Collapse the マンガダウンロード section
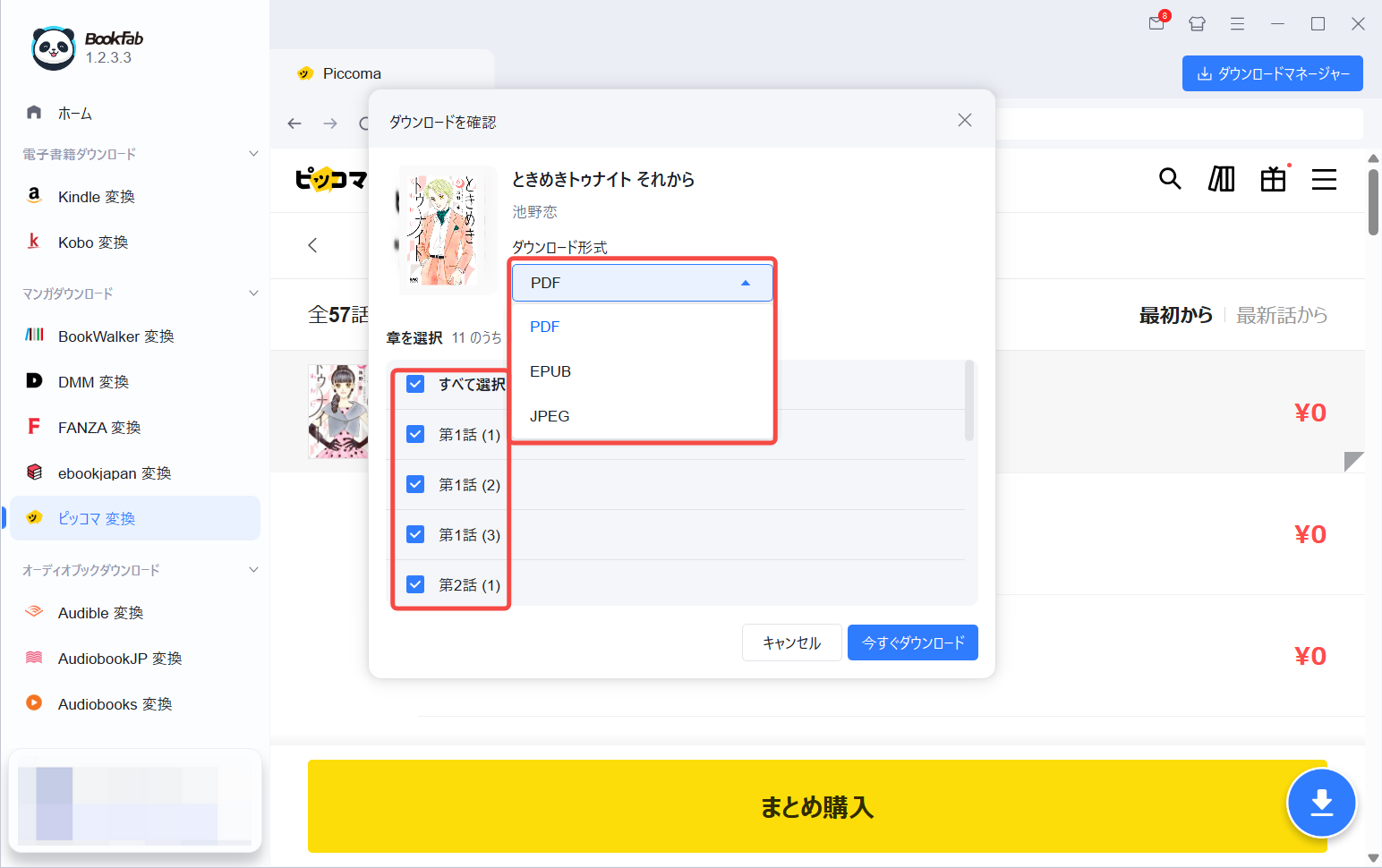1382x868 pixels. pos(253,294)
